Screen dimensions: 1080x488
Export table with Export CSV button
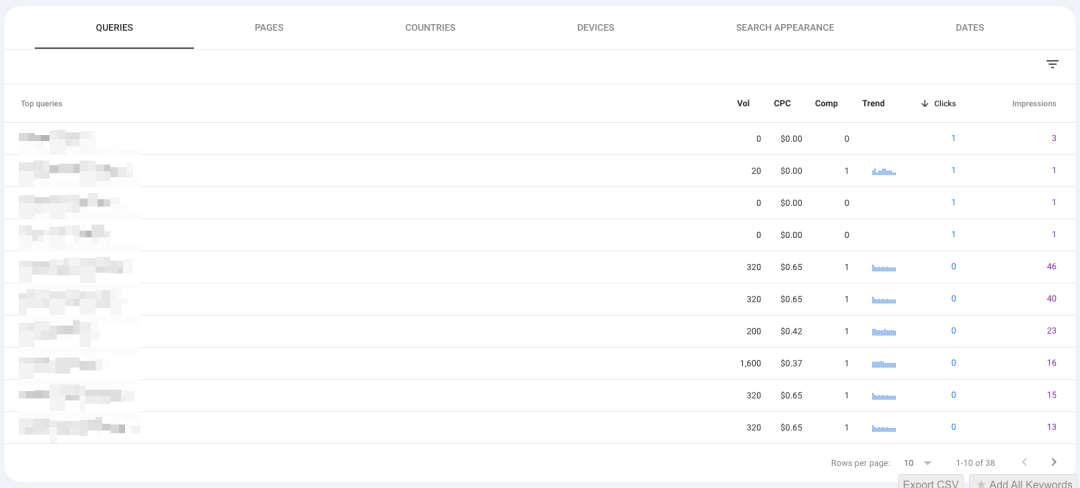[x=931, y=482]
